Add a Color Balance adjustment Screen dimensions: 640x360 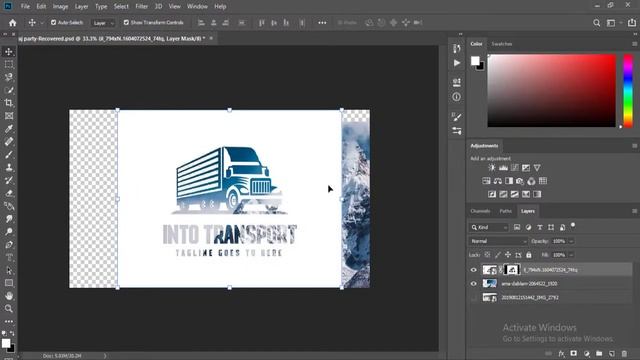[x=498, y=181]
